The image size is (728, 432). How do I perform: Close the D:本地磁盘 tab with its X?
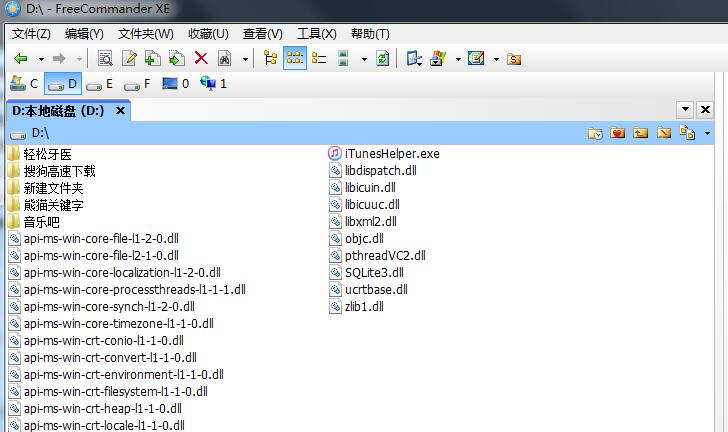point(120,111)
